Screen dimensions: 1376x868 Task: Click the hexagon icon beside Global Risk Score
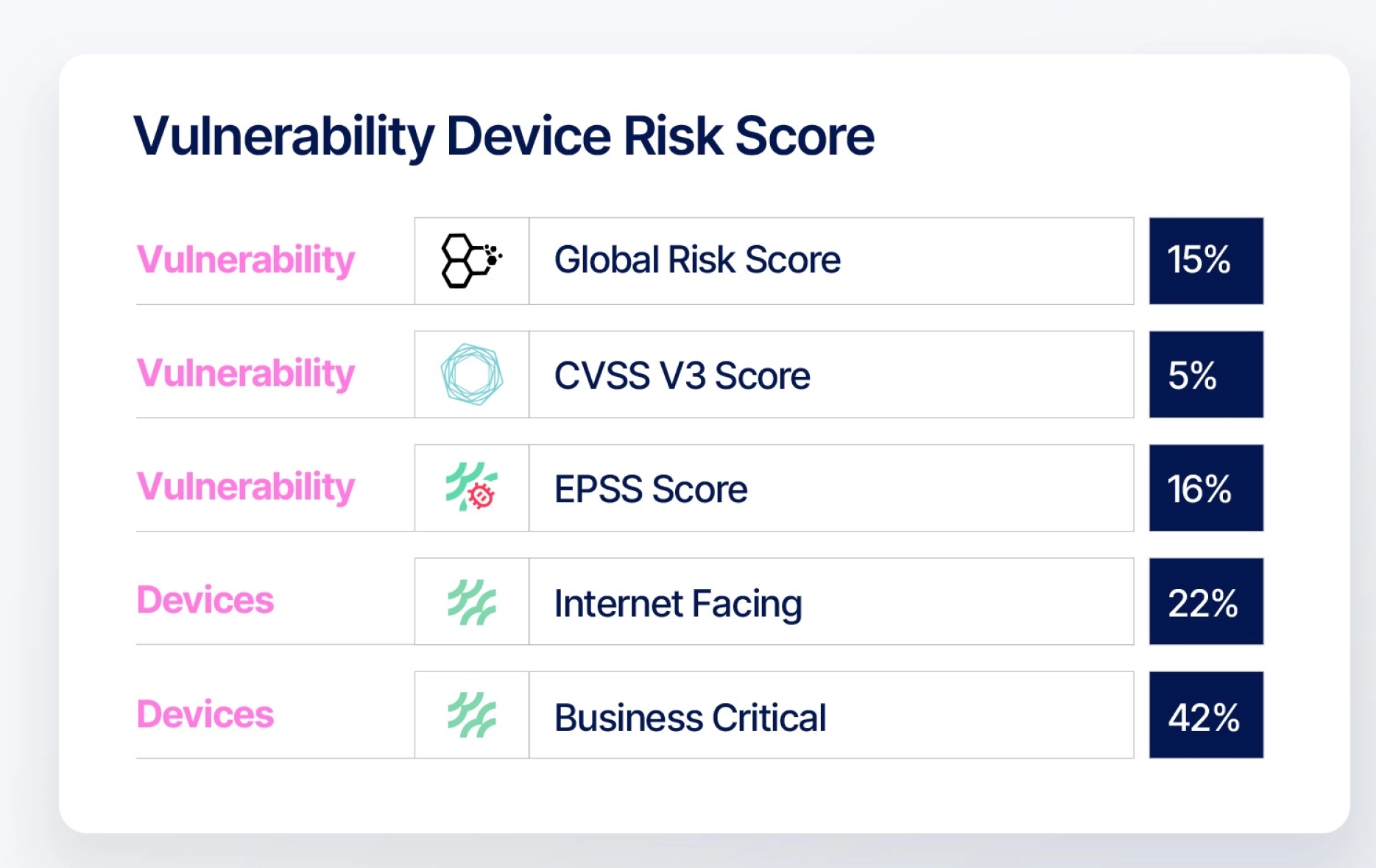[x=471, y=261]
